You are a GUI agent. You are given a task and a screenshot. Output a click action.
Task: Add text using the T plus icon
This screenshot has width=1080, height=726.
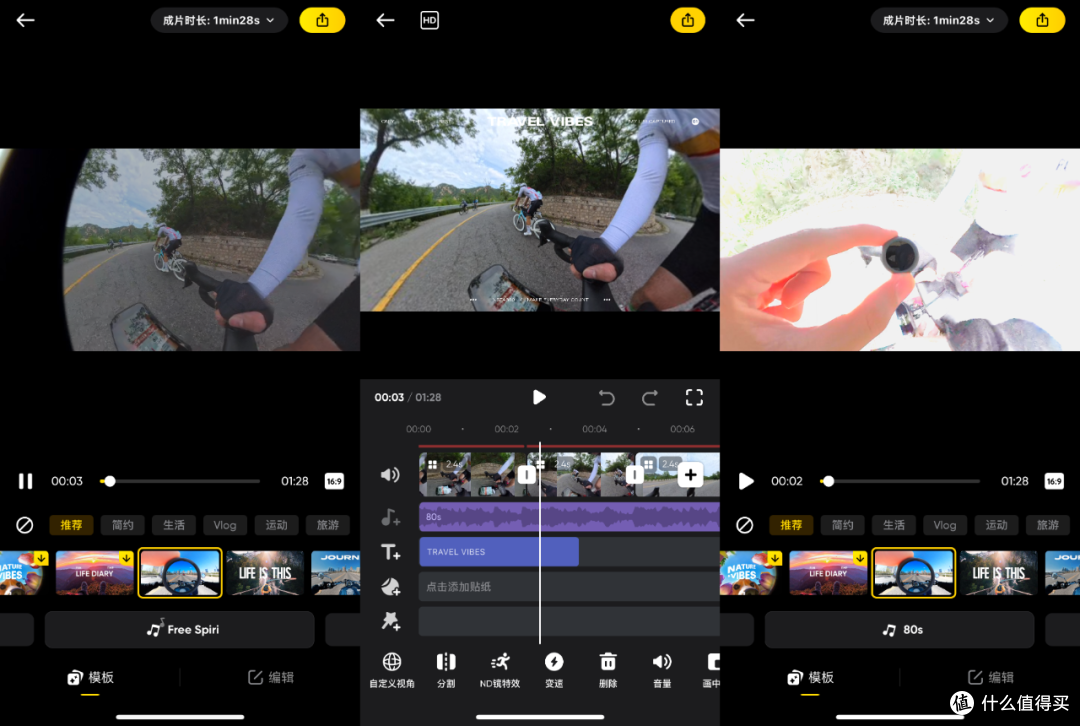390,552
